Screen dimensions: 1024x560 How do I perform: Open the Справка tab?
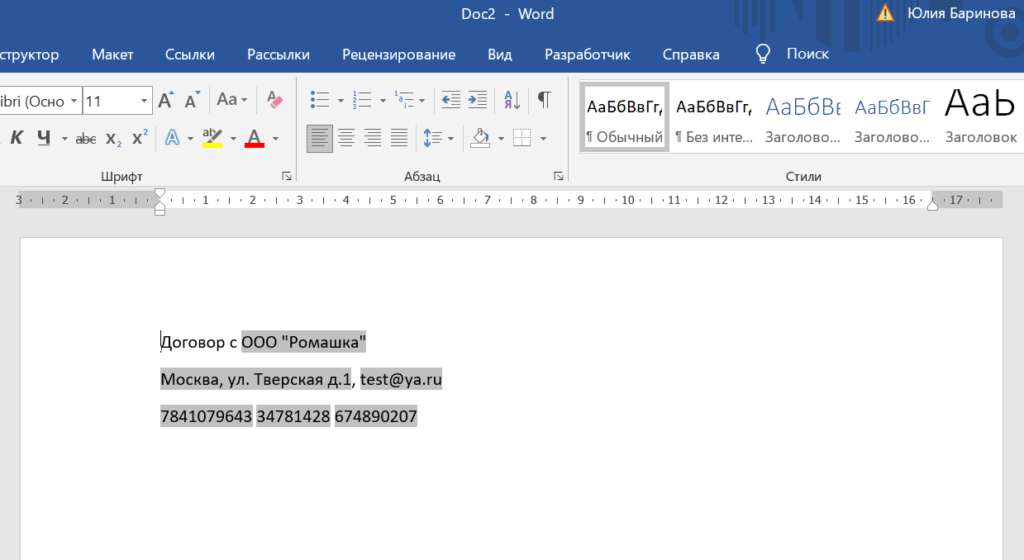point(691,54)
